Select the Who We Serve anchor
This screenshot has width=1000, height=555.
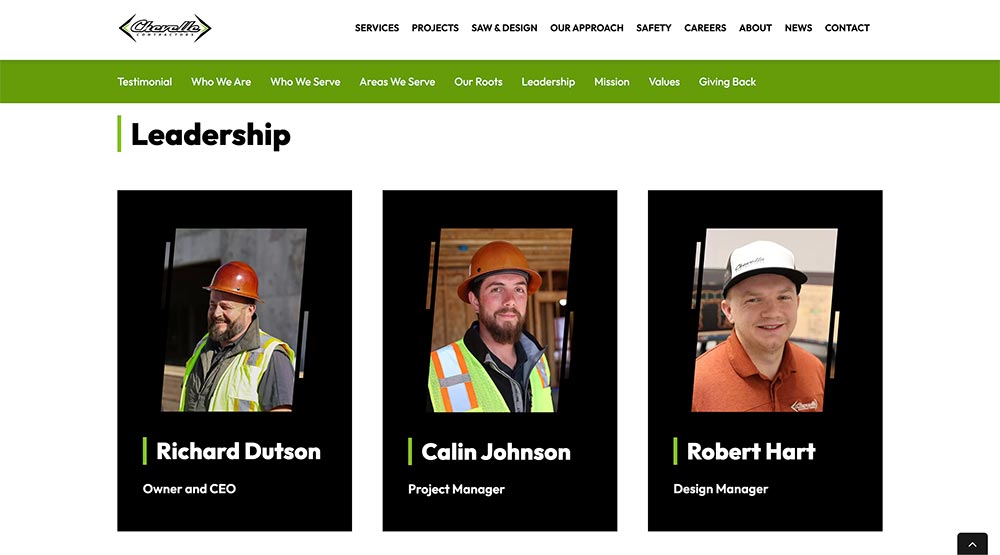[305, 82]
